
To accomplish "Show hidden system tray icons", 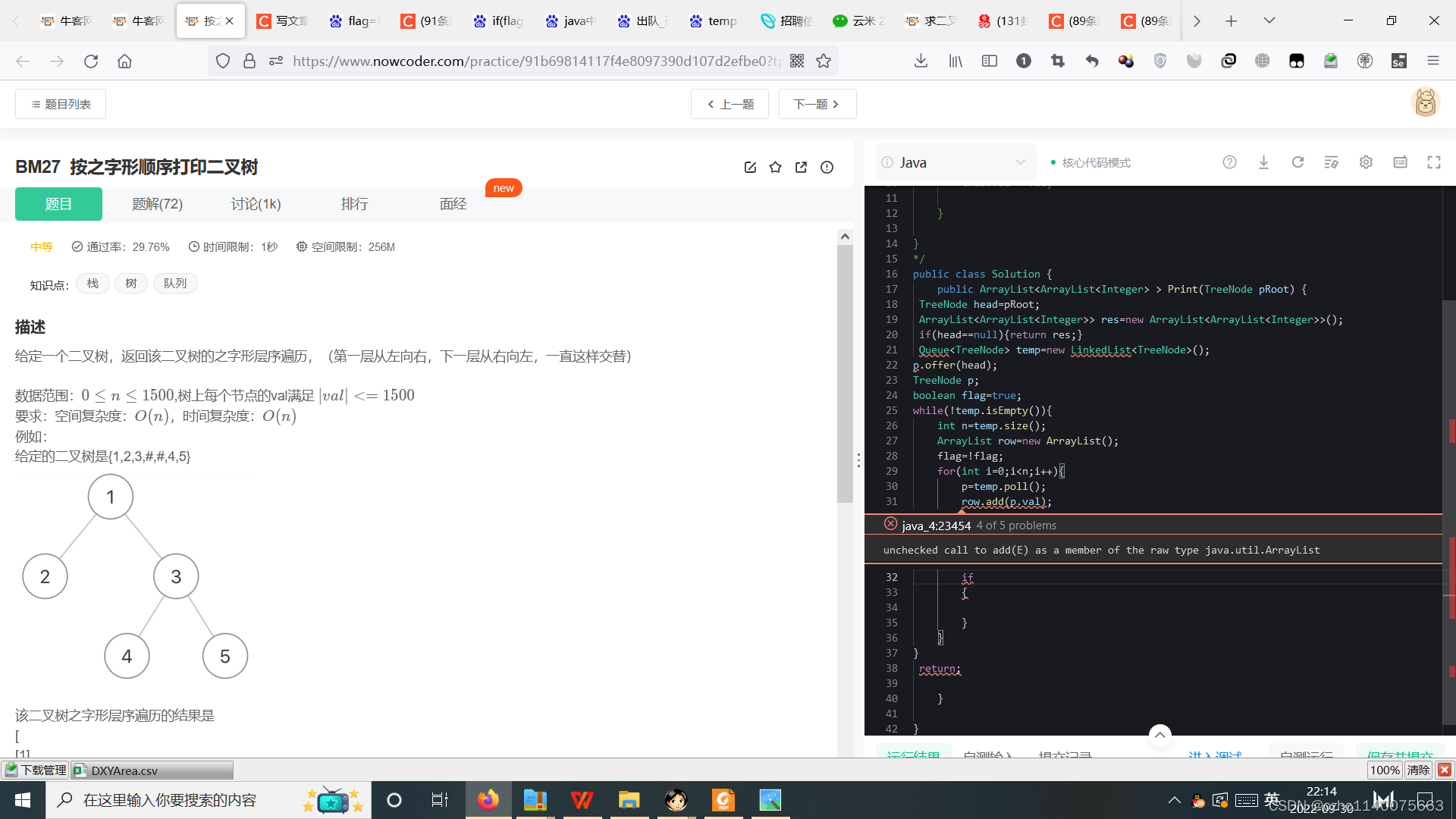I will click(x=1174, y=800).
